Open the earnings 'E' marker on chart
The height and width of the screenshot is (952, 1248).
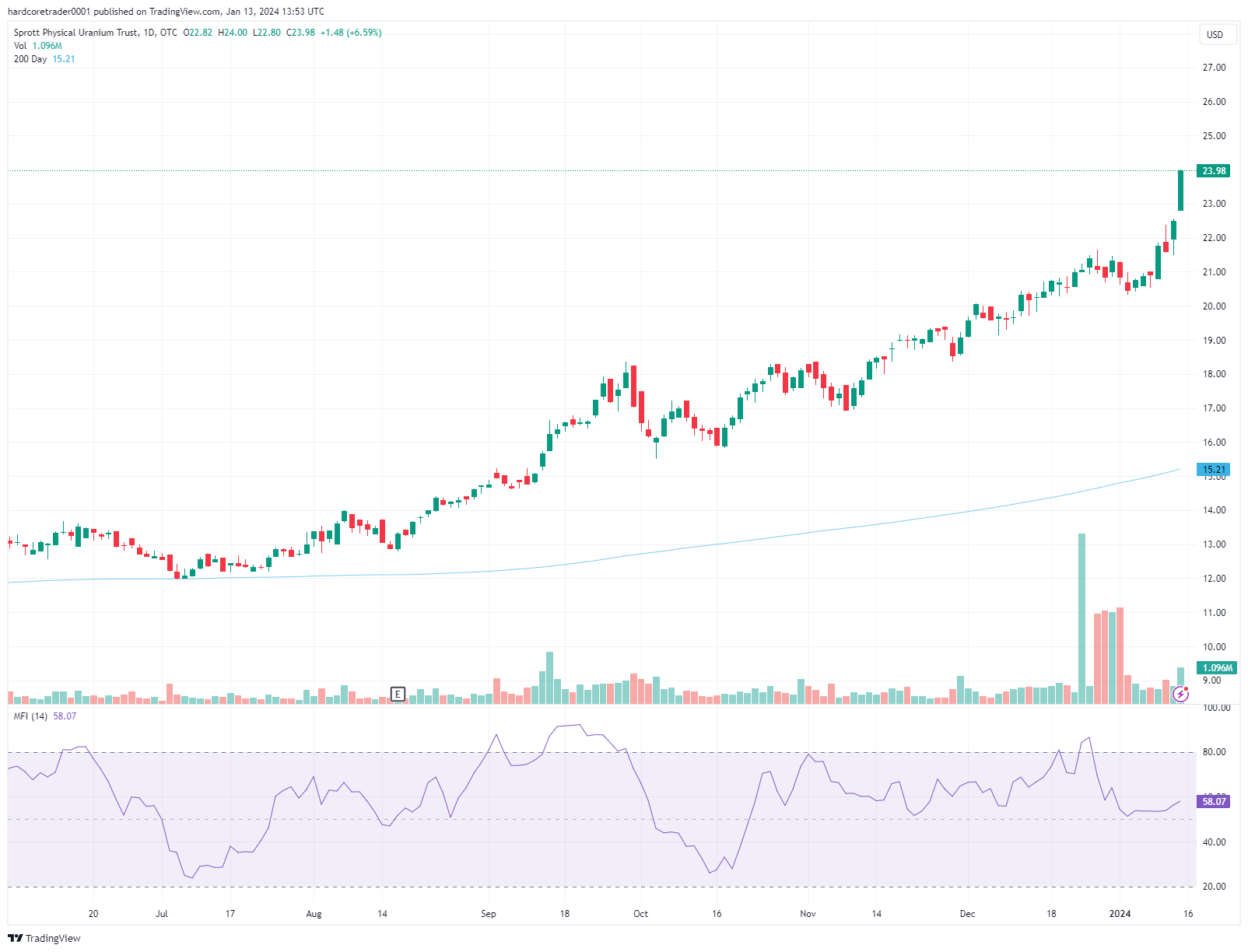pos(398,694)
